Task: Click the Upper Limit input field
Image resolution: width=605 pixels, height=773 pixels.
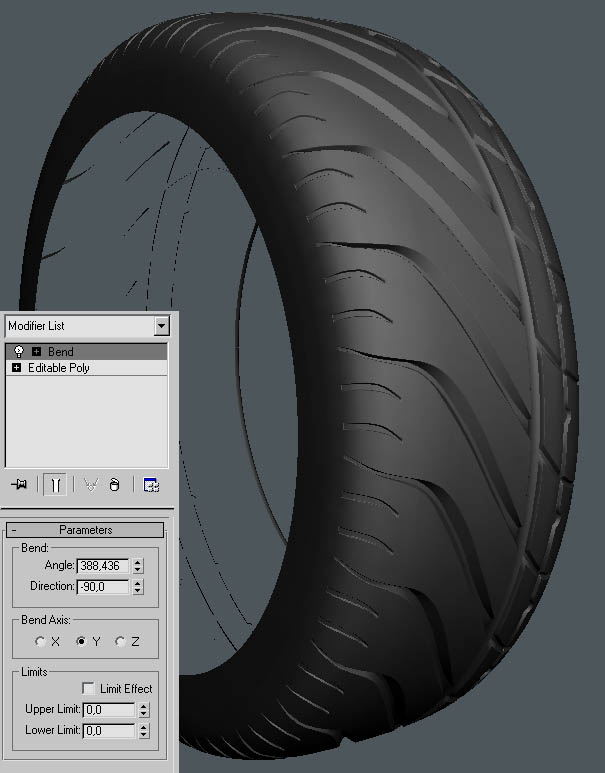Action: click(108, 710)
